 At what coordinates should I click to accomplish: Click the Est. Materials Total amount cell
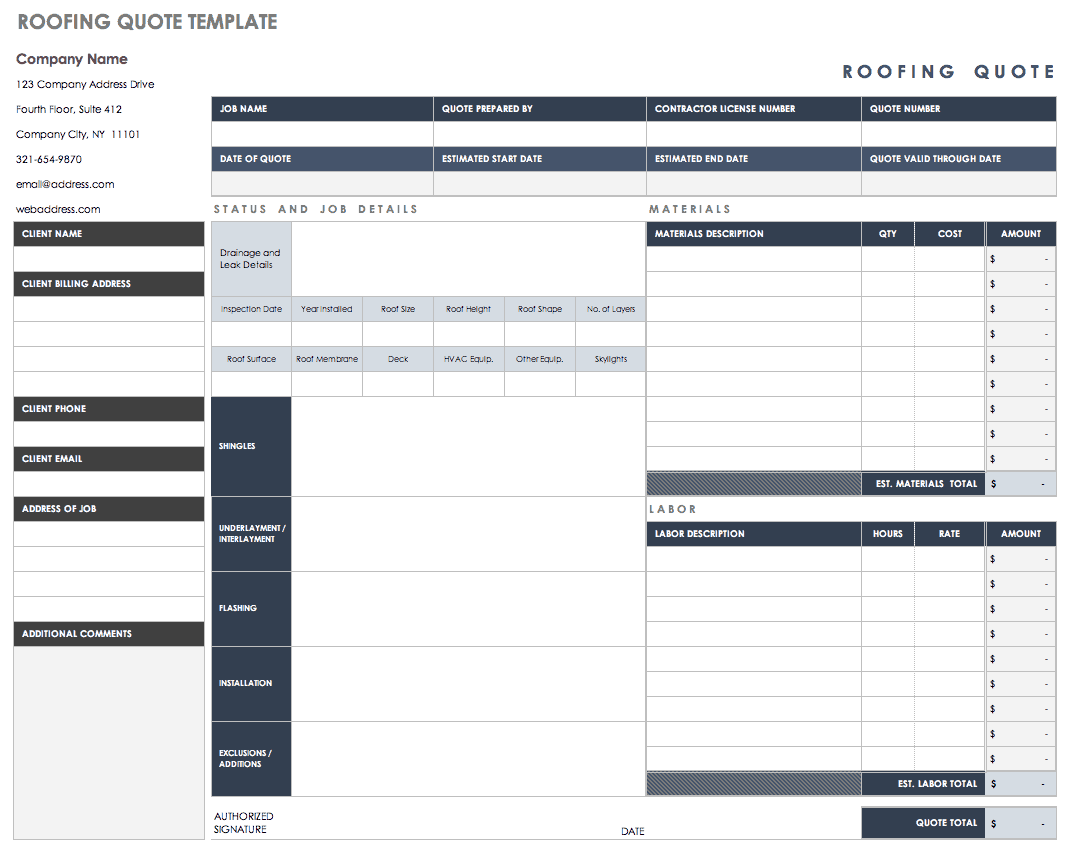[1020, 484]
